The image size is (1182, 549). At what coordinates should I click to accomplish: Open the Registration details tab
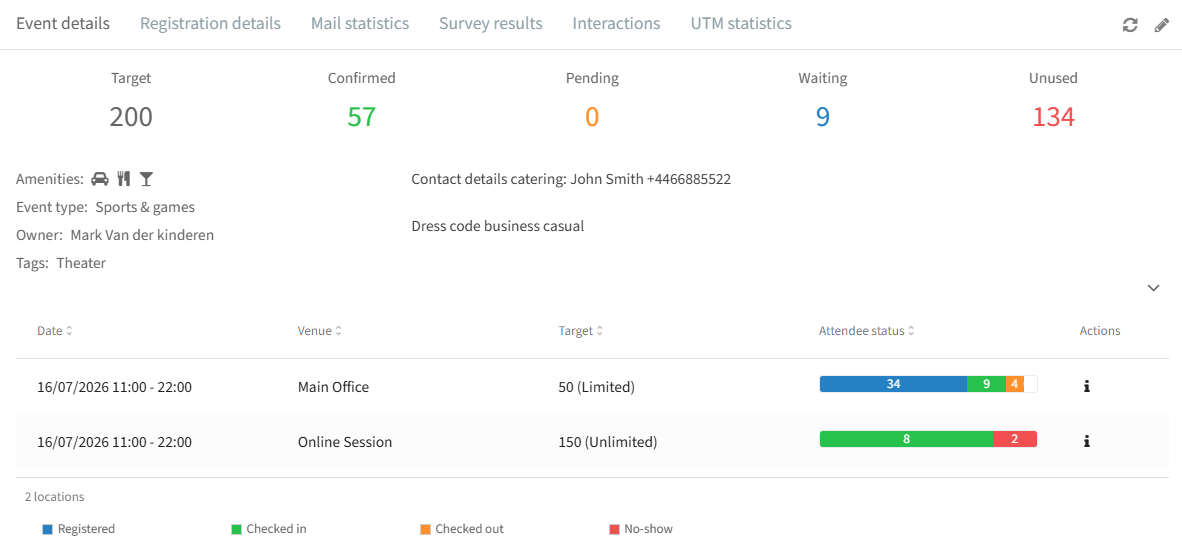210,23
